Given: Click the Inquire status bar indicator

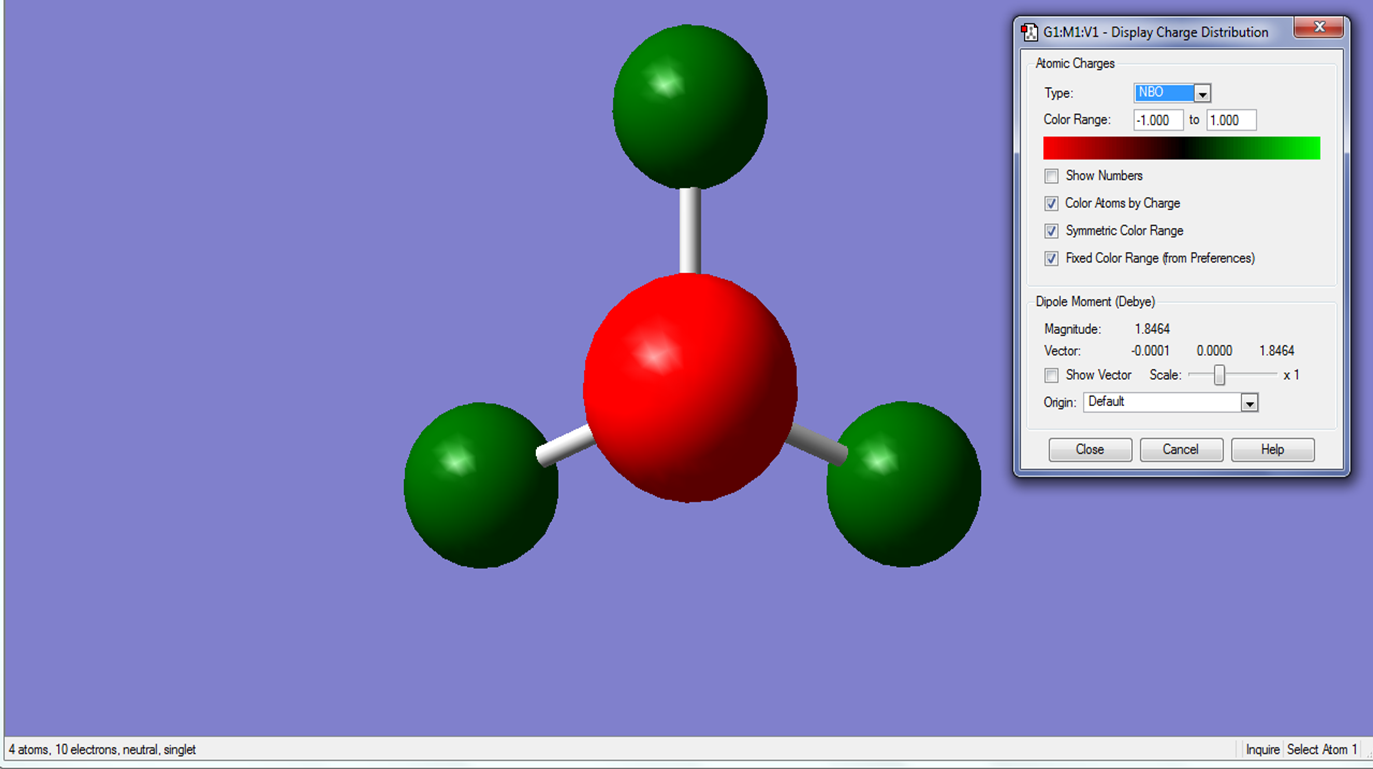Looking at the screenshot, I should click(1262, 749).
